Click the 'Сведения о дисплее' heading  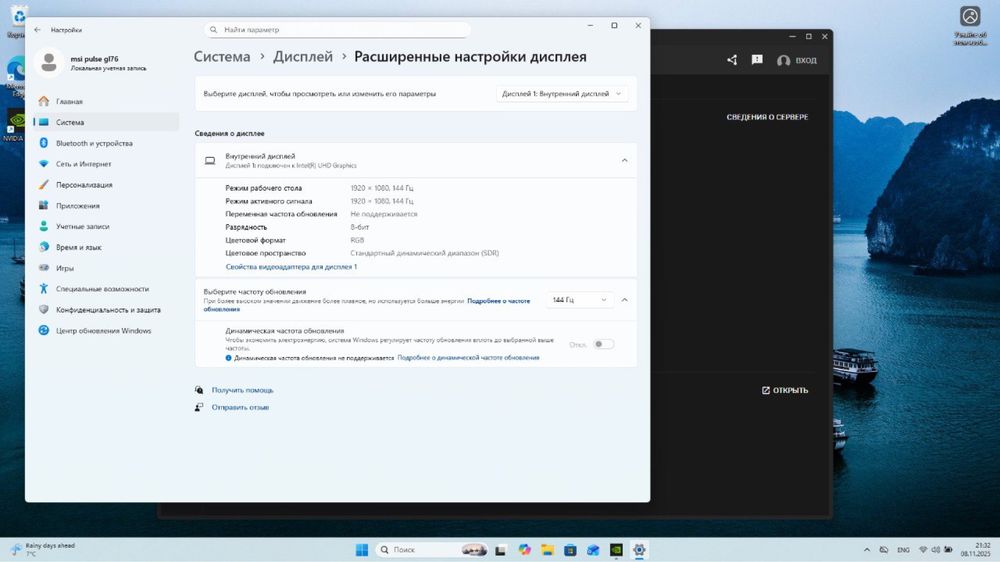point(230,133)
